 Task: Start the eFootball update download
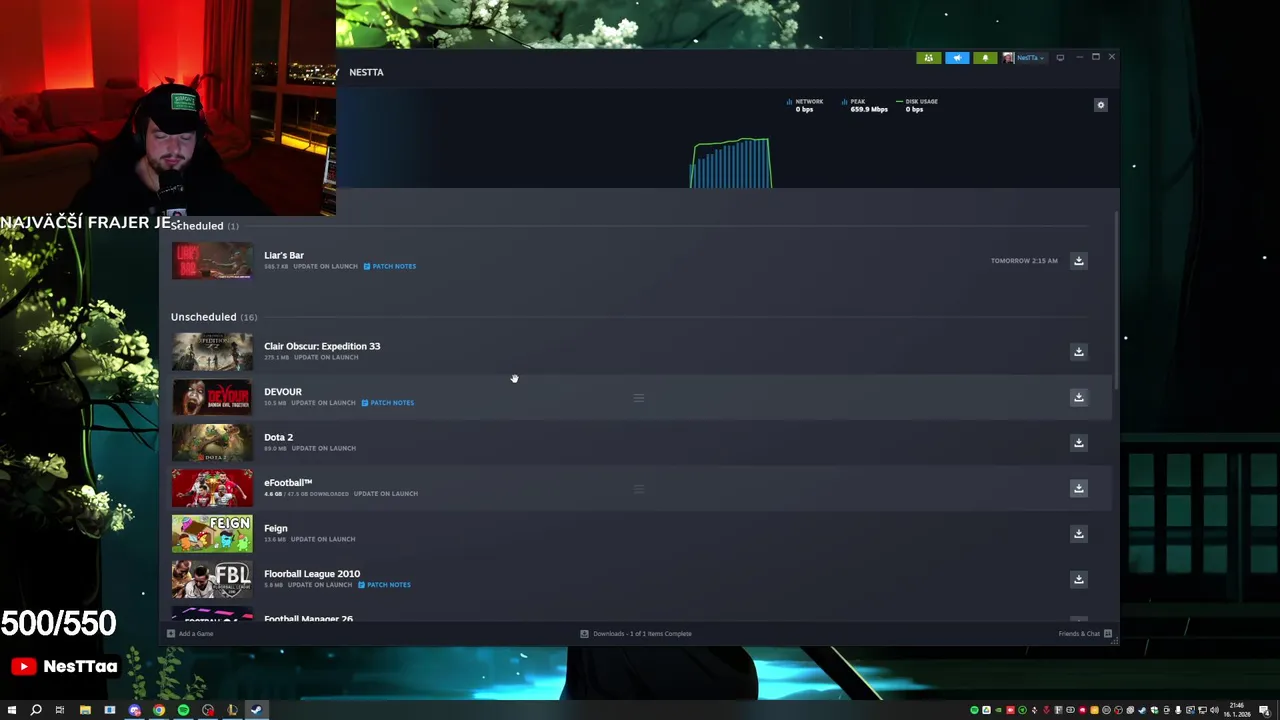click(1078, 488)
